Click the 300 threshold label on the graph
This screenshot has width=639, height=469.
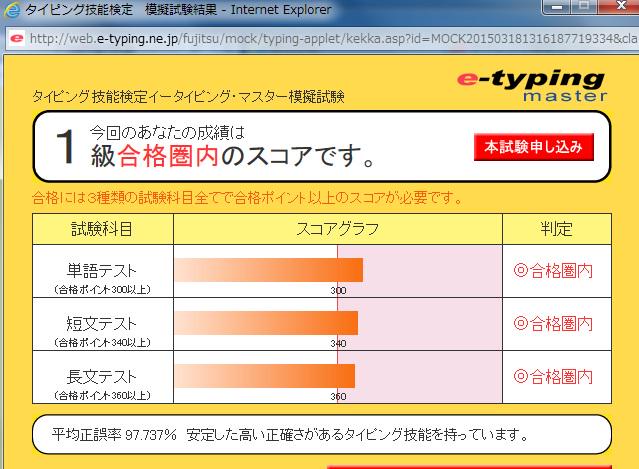pyautogui.click(x=338, y=291)
